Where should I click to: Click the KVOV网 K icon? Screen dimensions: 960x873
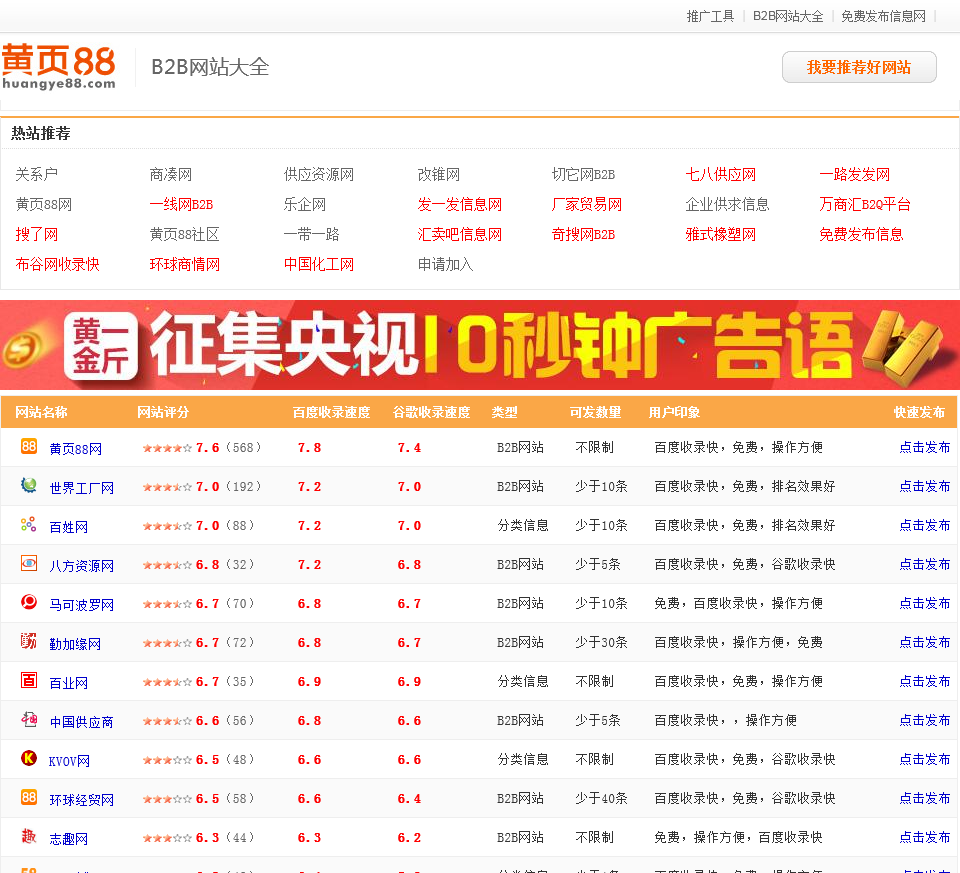[x=29, y=759]
